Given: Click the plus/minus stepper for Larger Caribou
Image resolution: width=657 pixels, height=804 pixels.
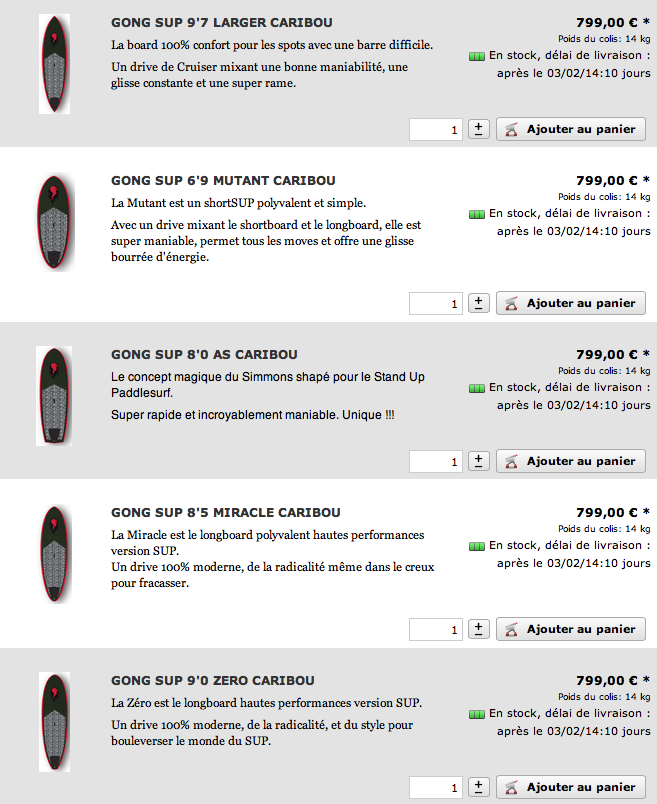Looking at the screenshot, I should (479, 129).
